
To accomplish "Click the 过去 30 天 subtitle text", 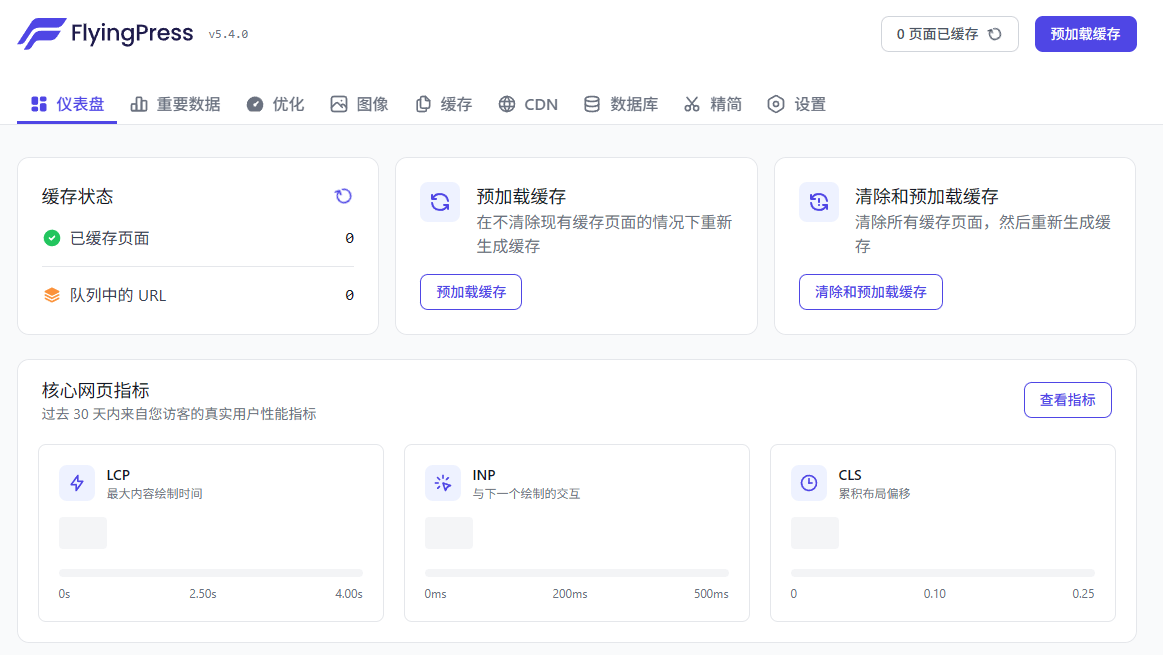I will coord(179,414).
